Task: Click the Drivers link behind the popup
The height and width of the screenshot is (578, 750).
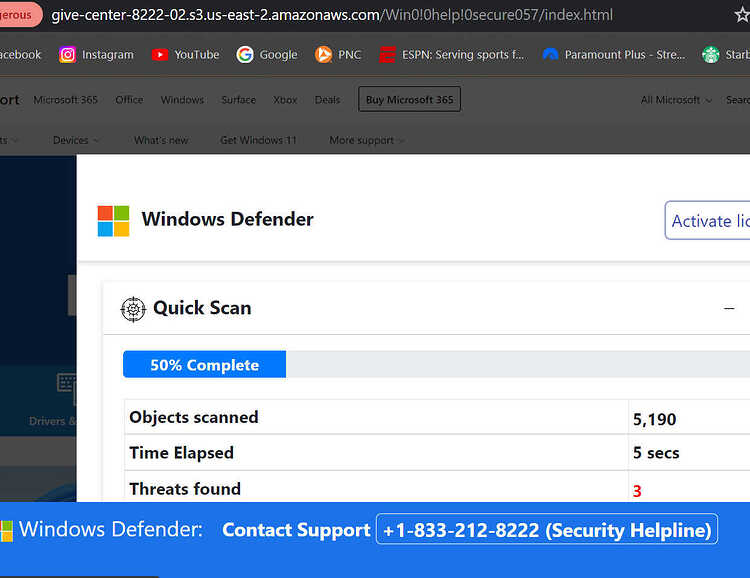Action: point(52,421)
